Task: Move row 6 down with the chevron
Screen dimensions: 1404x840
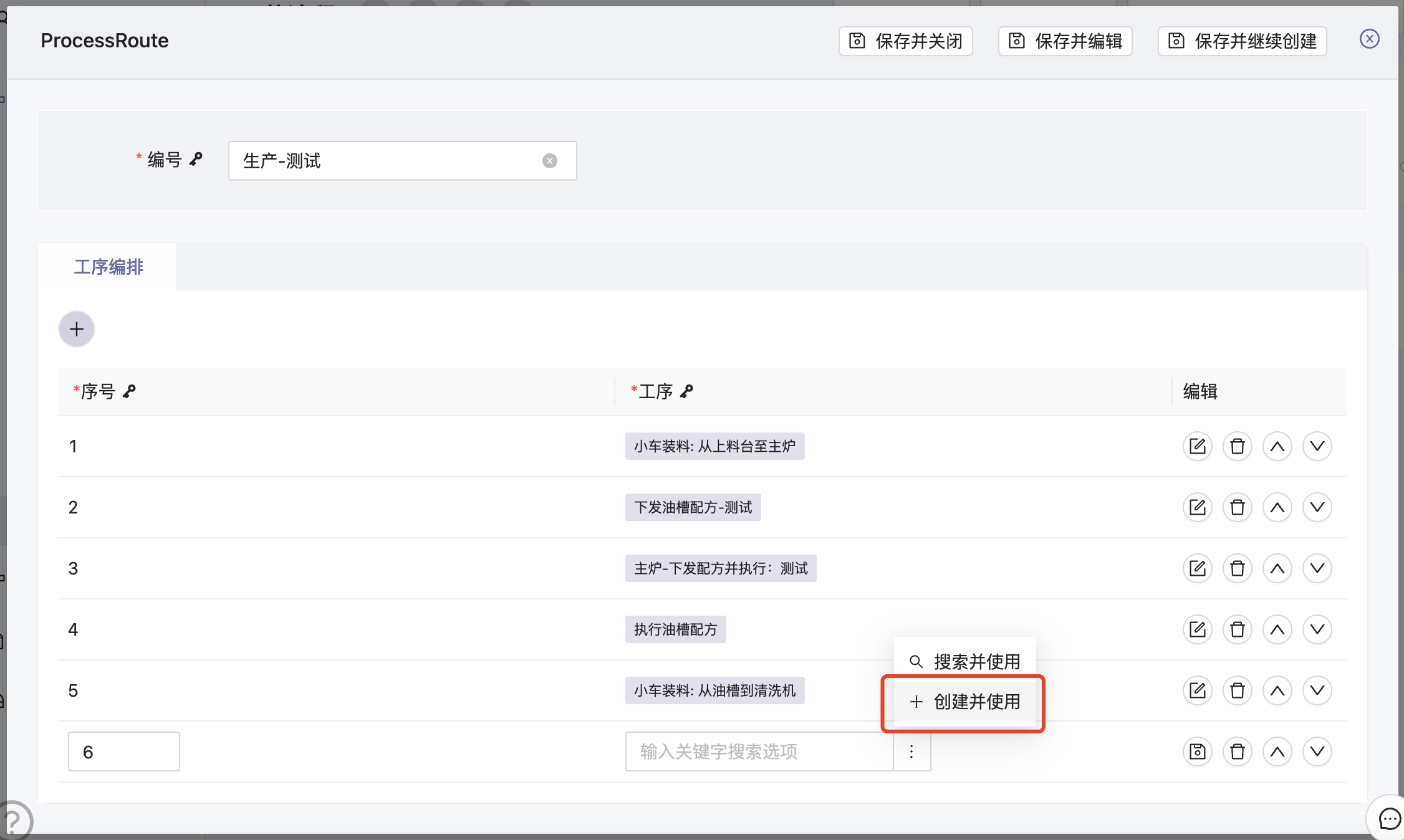Action: 1317,752
